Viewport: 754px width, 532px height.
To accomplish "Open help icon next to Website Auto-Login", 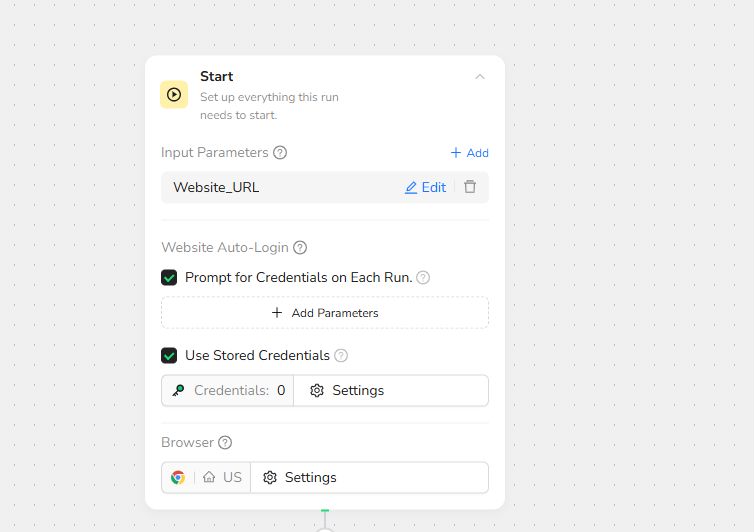I will (300, 248).
